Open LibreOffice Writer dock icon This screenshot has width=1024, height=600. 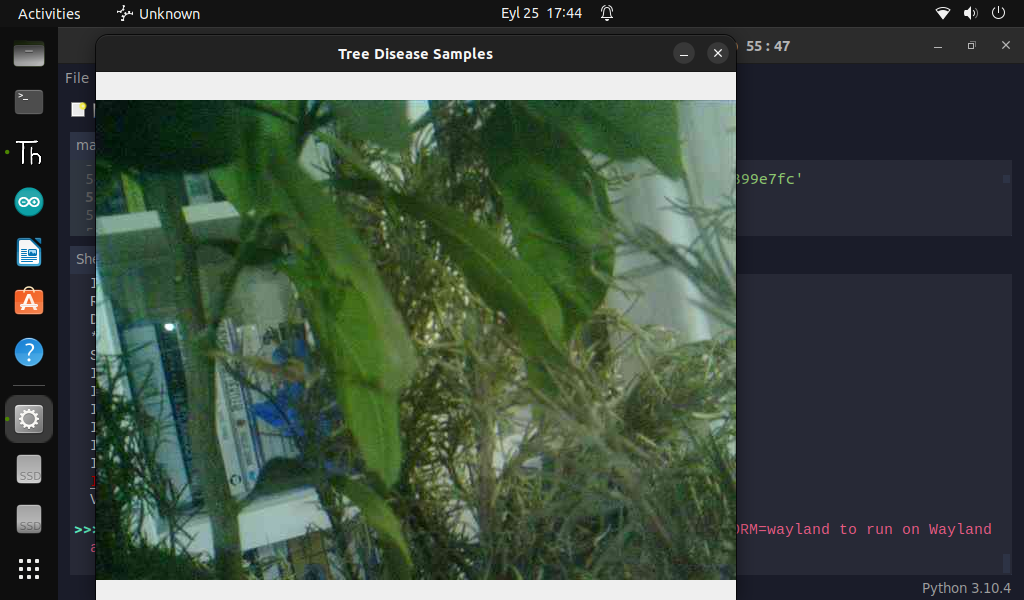(x=29, y=252)
